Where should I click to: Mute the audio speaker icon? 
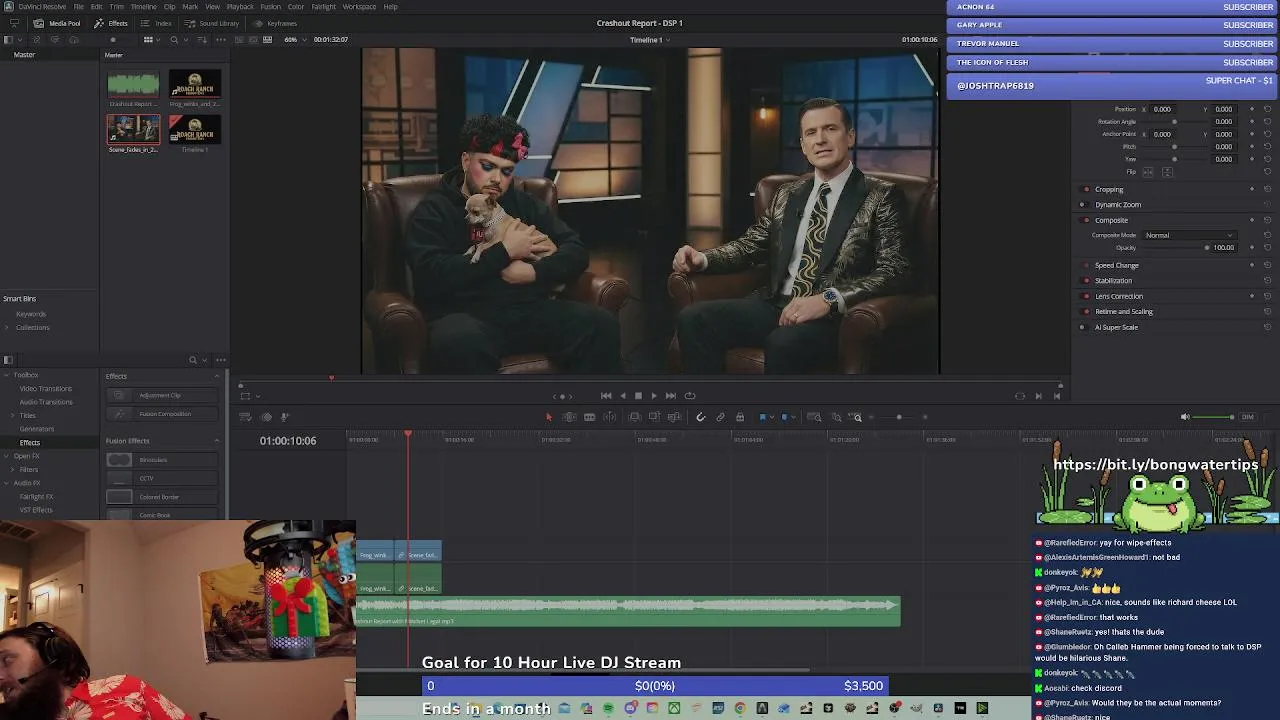pyautogui.click(x=1185, y=417)
